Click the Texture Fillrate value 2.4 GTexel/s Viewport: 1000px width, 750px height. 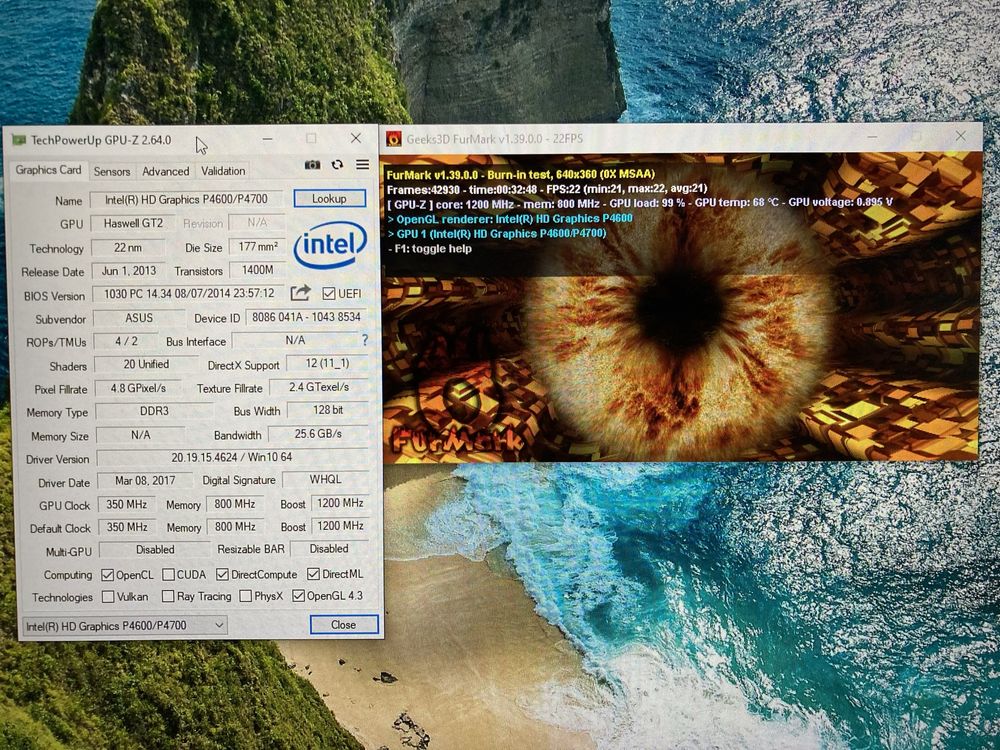point(319,387)
